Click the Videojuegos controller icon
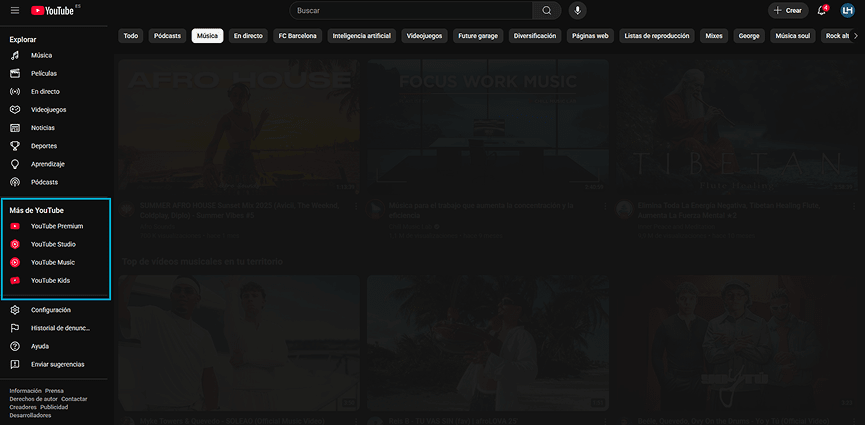The image size is (865, 425). (15, 110)
